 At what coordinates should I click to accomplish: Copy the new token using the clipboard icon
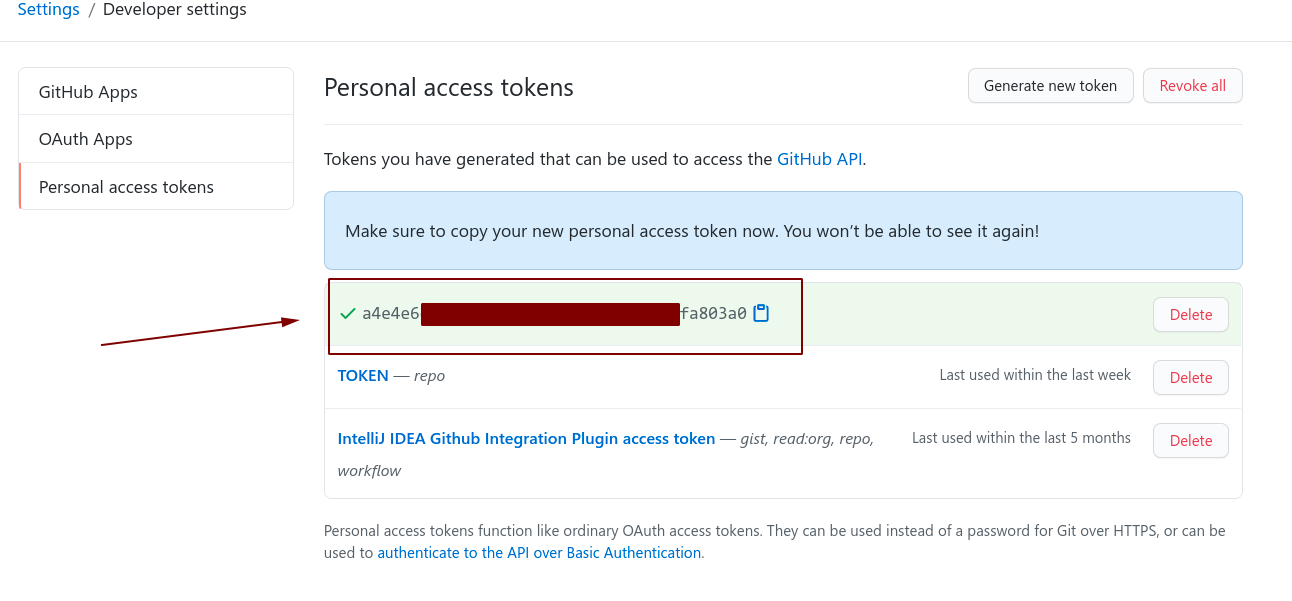[x=761, y=313]
